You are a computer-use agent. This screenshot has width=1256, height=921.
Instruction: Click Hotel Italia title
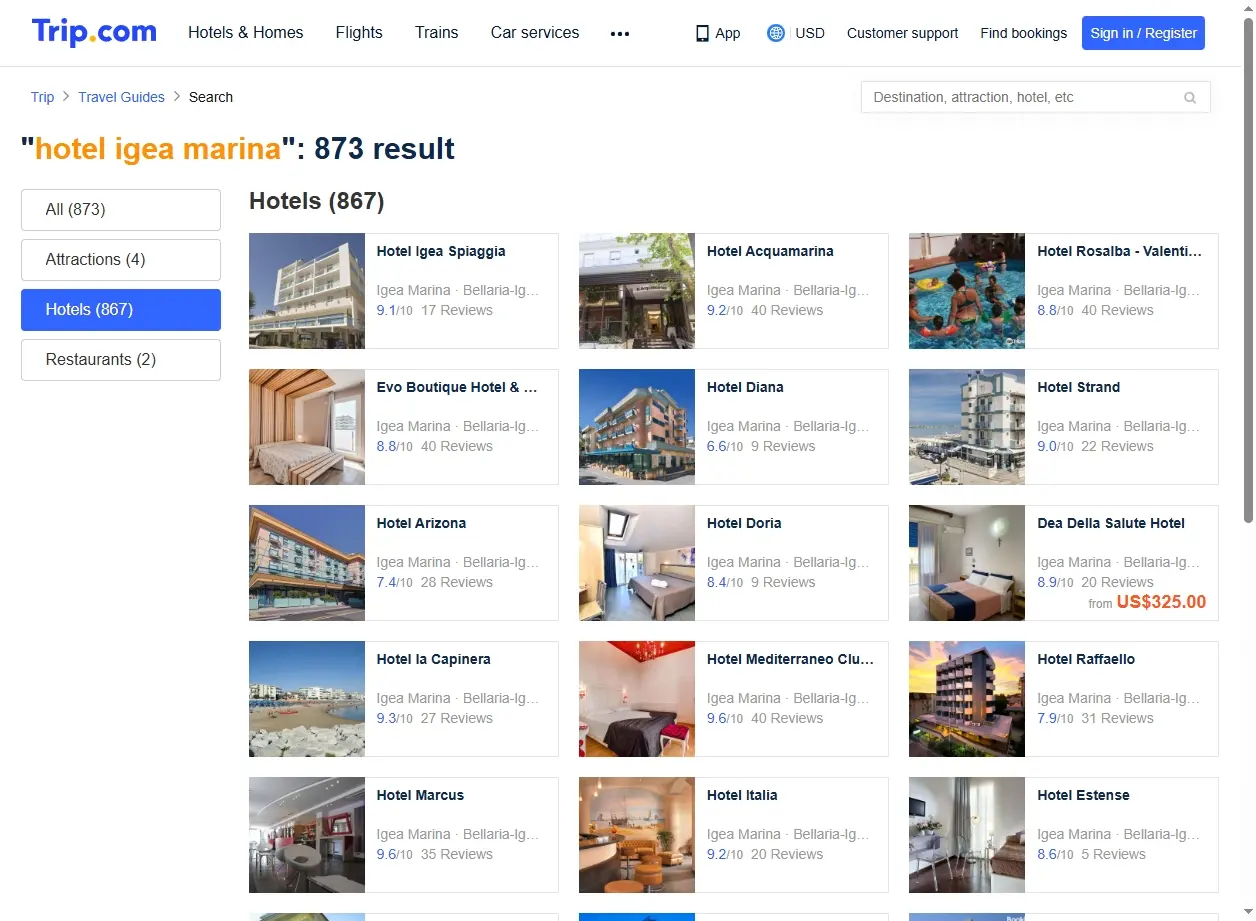pyautogui.click(x=742, y=795)
